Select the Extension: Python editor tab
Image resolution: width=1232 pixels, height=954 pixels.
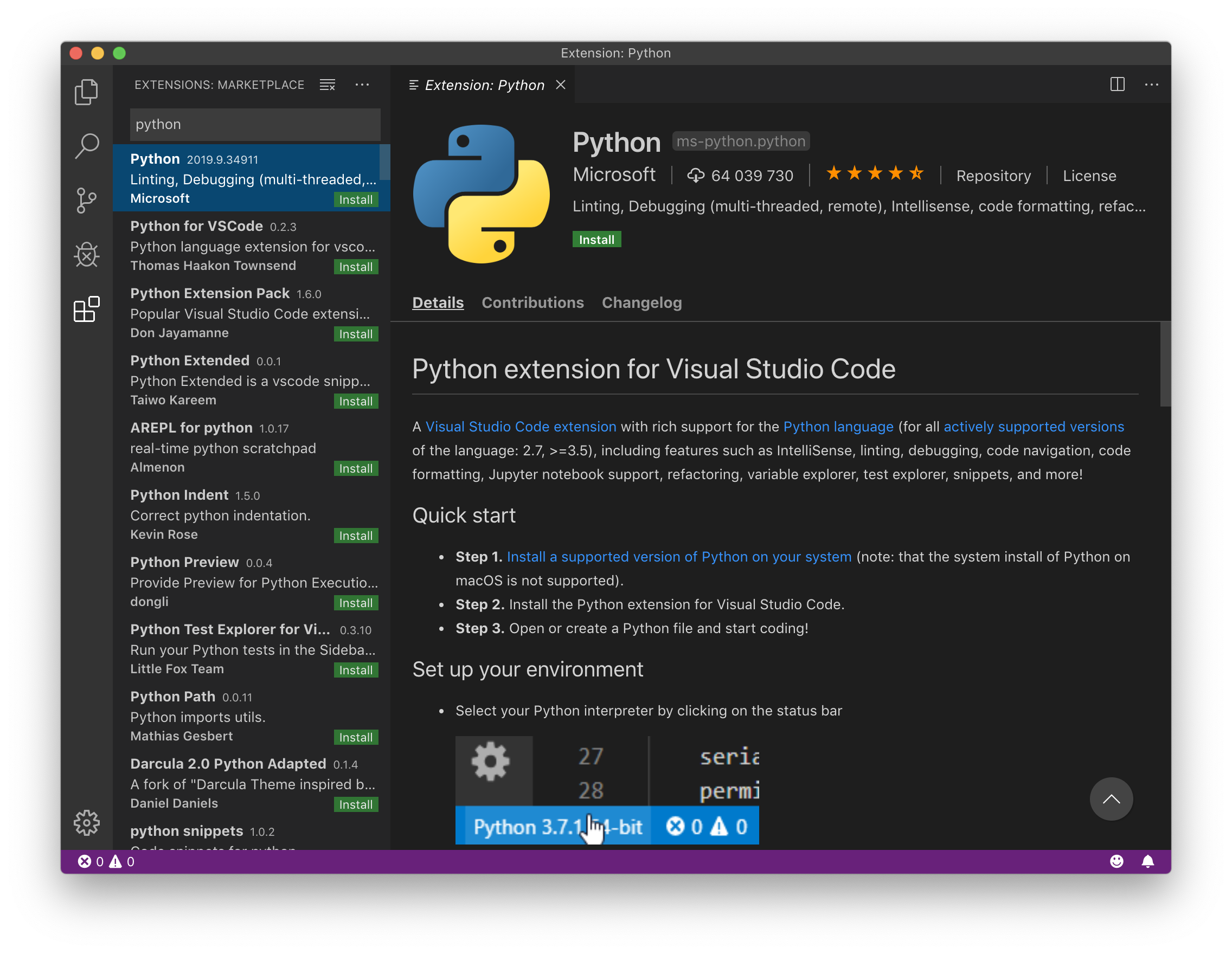(x=484, y=85)
